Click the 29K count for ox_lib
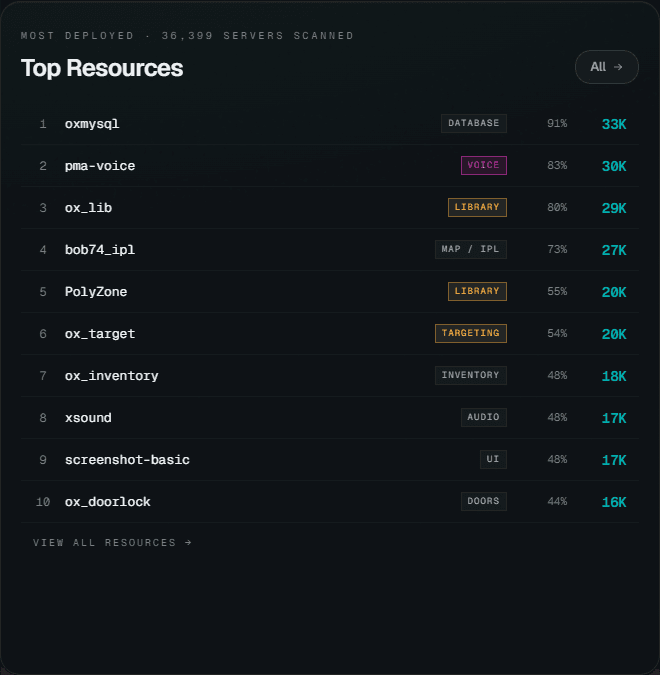660x675 pixels. [x=614, y=208]
